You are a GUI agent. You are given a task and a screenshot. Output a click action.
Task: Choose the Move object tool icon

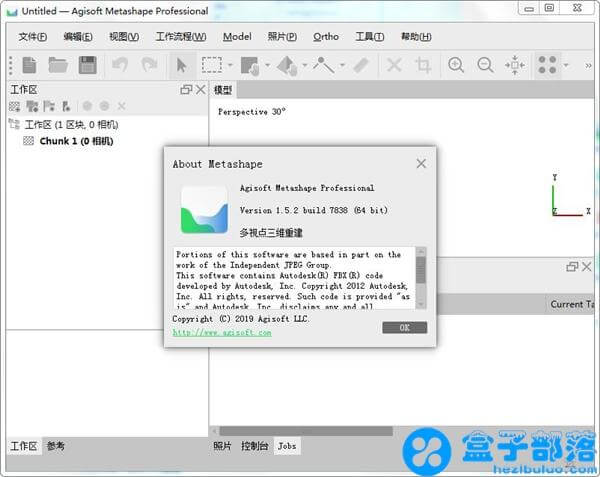click(287, 66)
